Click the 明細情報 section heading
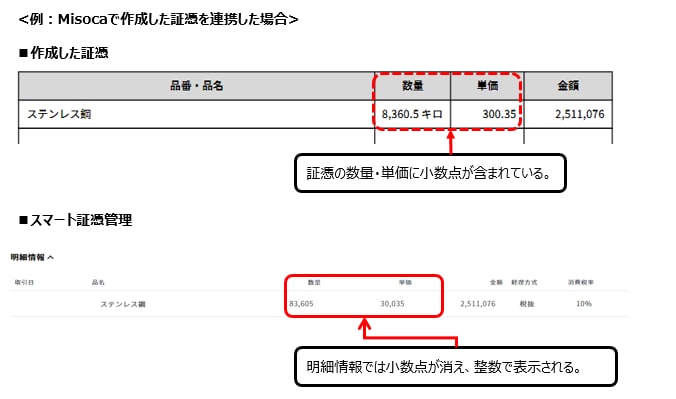676x399 pixels. (x=28, y=258)
